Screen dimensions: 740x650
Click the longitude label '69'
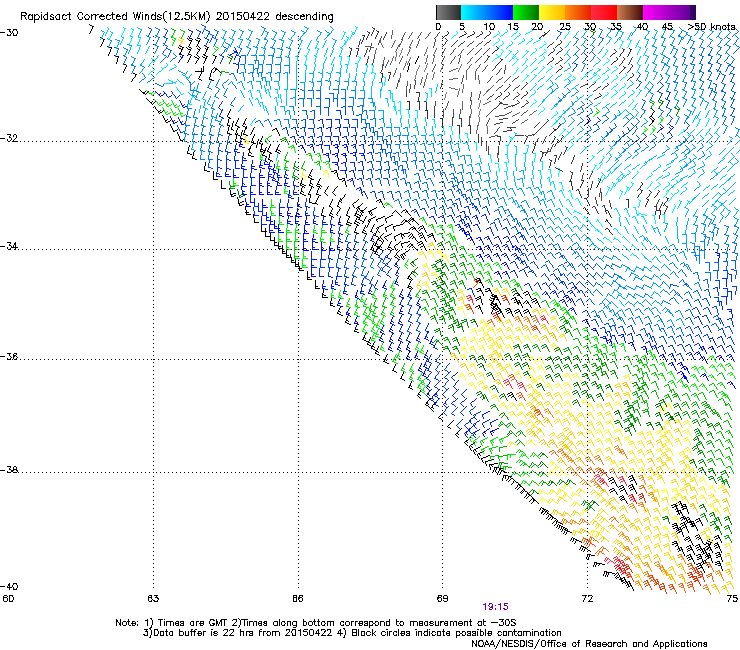coord(442,599)
